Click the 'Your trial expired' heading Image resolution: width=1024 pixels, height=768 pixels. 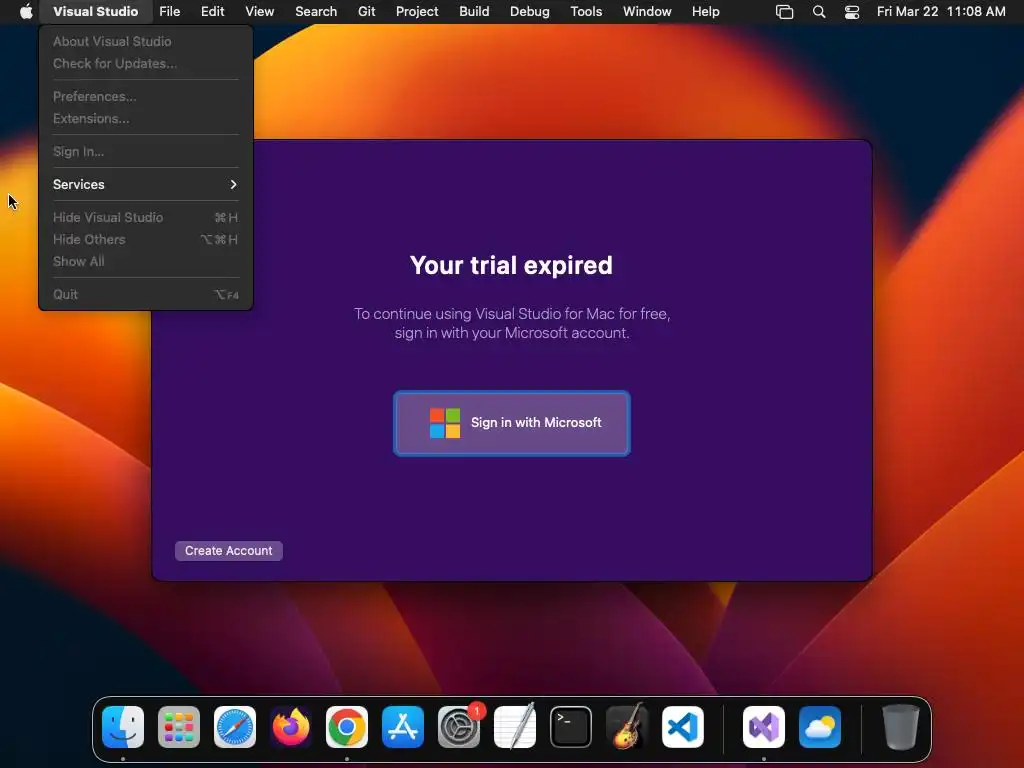(x=511, y=265)
